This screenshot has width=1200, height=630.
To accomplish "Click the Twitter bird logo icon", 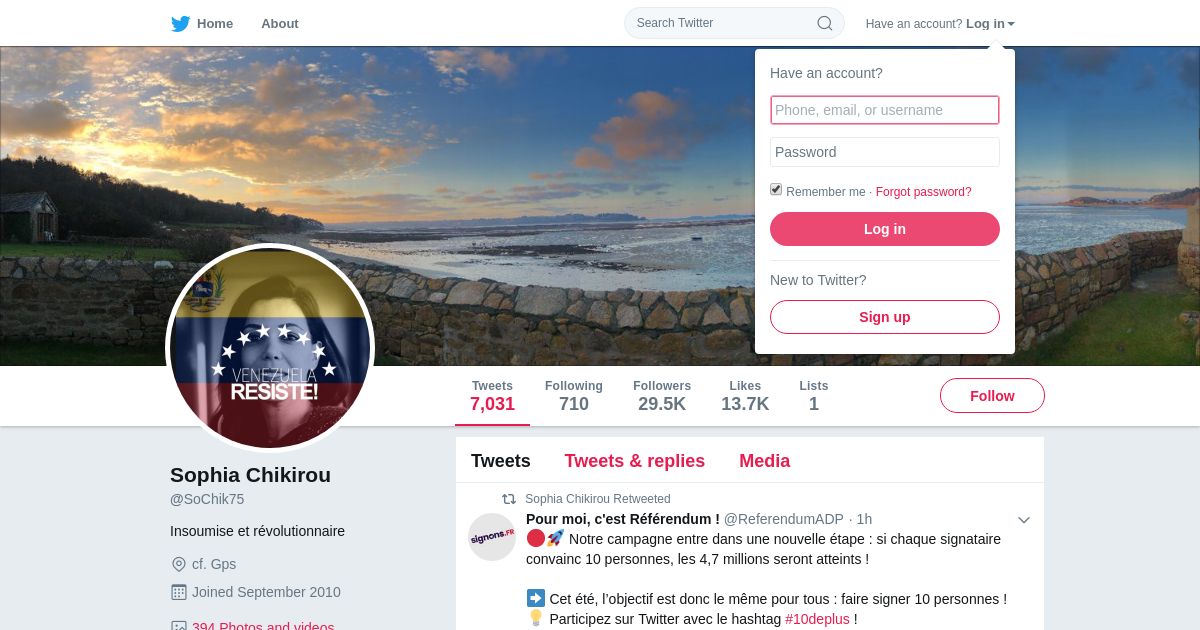I will (180, 24).
